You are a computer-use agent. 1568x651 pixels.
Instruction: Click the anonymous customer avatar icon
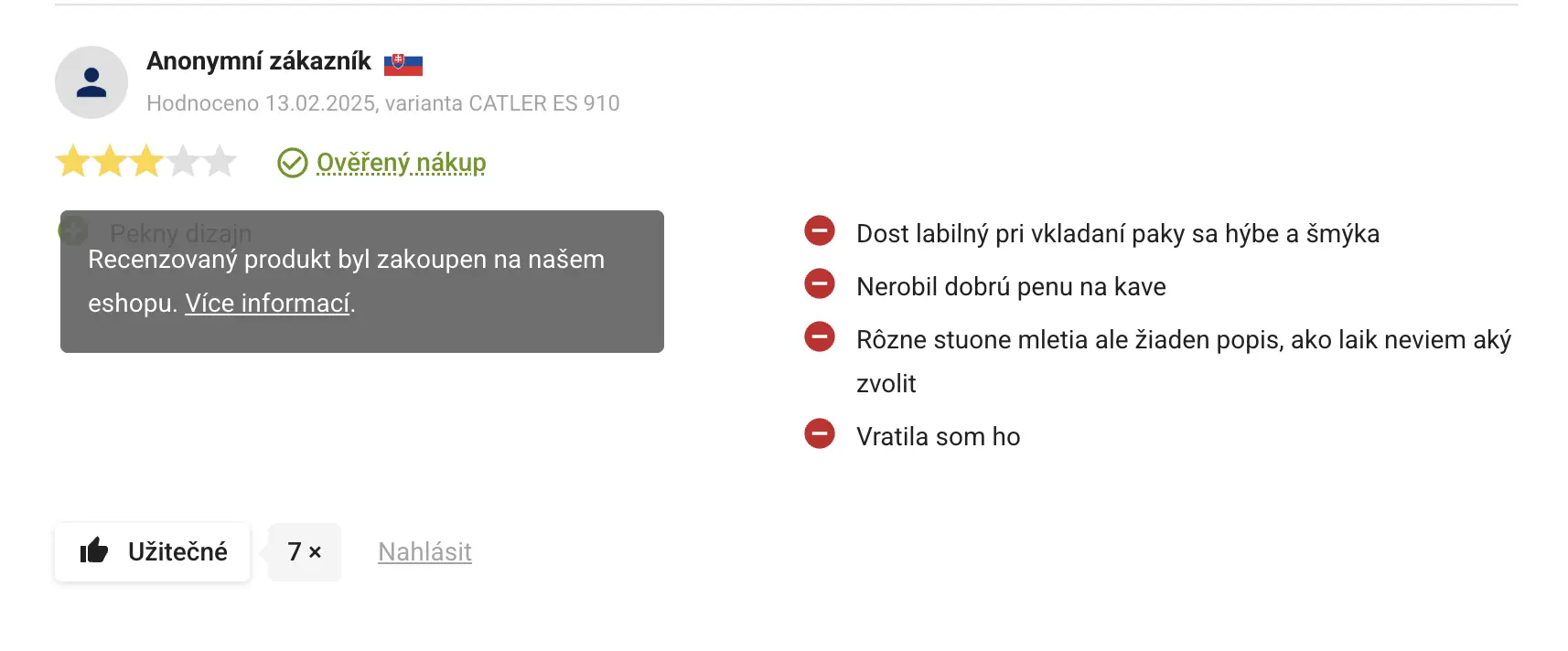coord(91,82)
